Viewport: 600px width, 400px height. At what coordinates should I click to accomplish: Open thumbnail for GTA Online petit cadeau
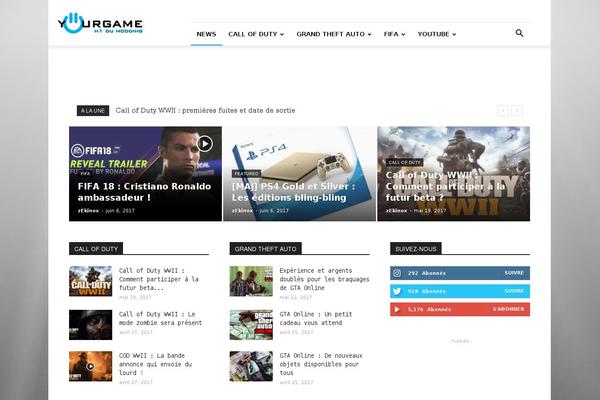251,325
